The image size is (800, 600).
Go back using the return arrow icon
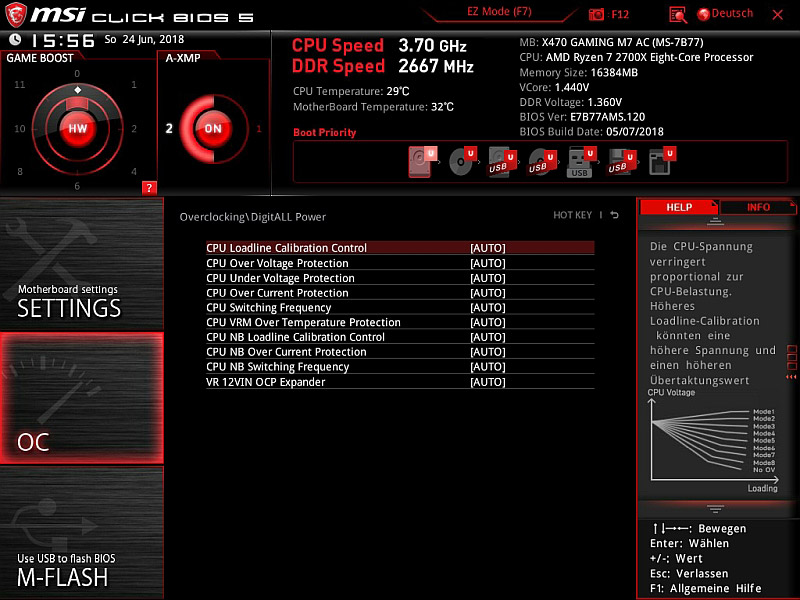pyautogui.click(x=615, y=215)
